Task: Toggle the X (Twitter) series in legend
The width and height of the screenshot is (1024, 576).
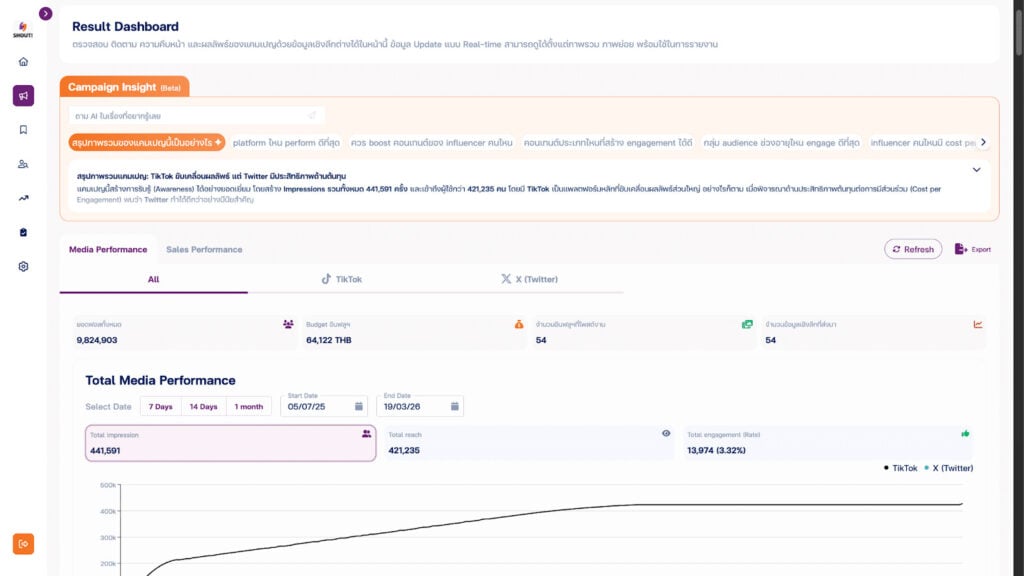Action: (x=948, y=468)
